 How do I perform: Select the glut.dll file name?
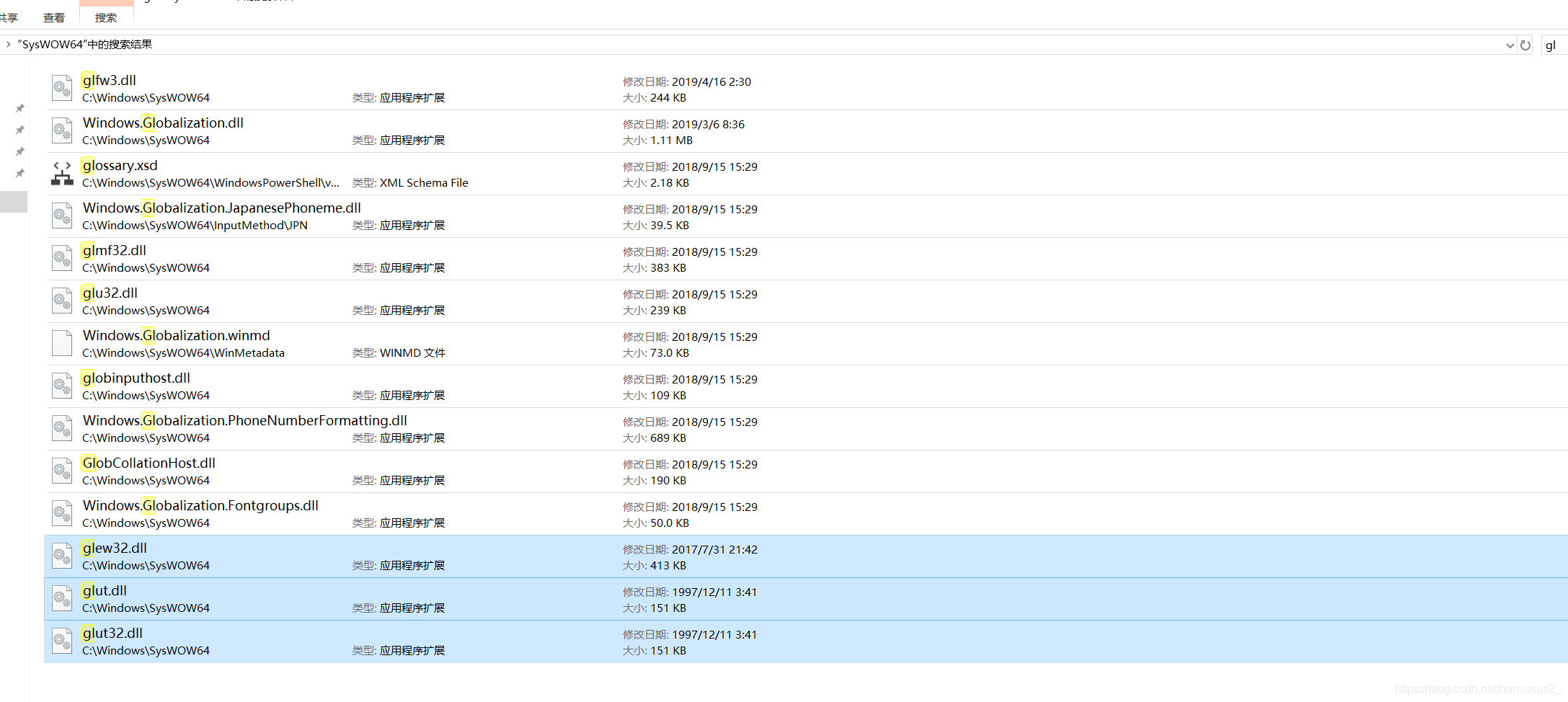coord(105,590)
